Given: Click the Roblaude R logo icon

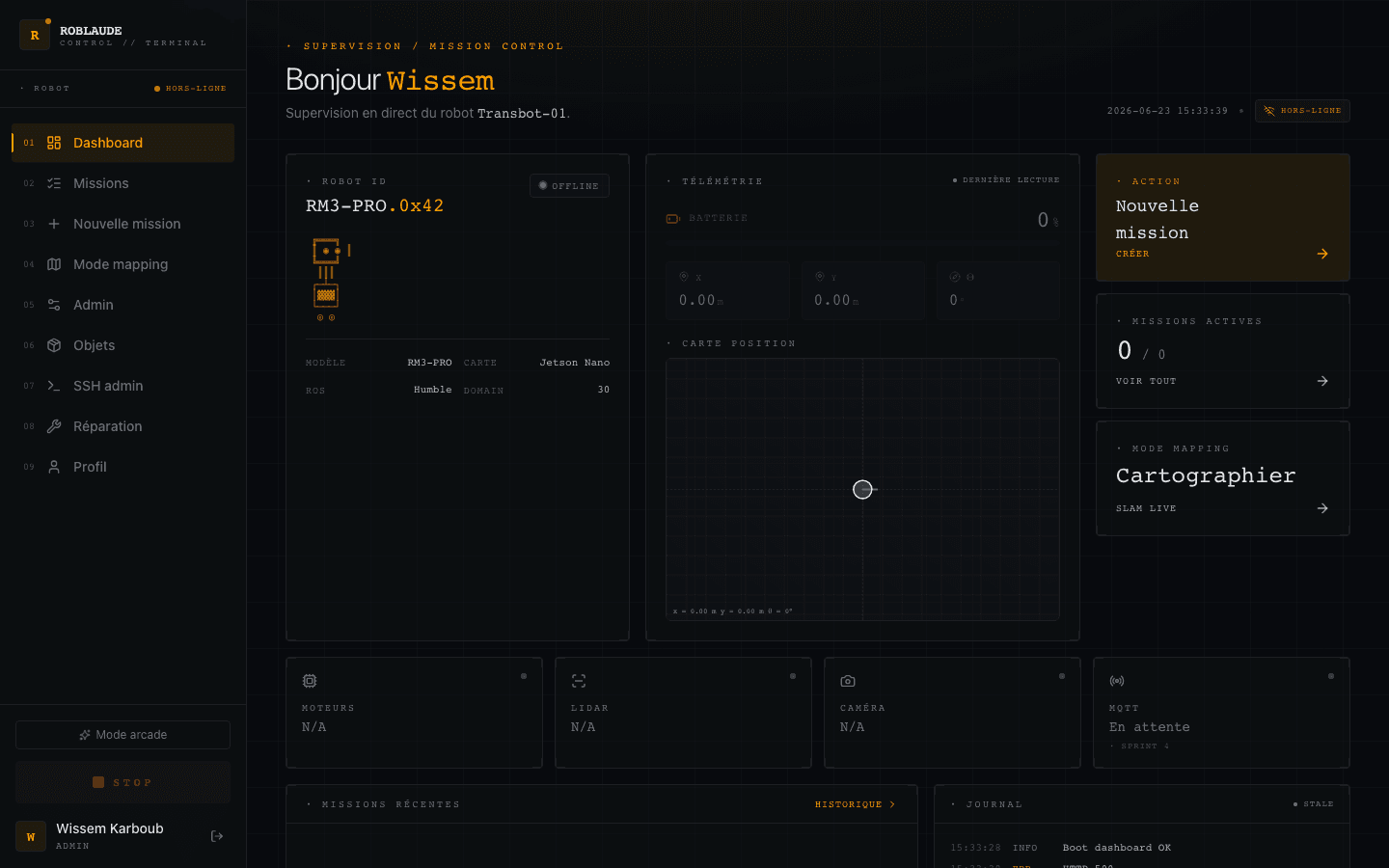Looking at the screenshot, I should click(35, 36).
